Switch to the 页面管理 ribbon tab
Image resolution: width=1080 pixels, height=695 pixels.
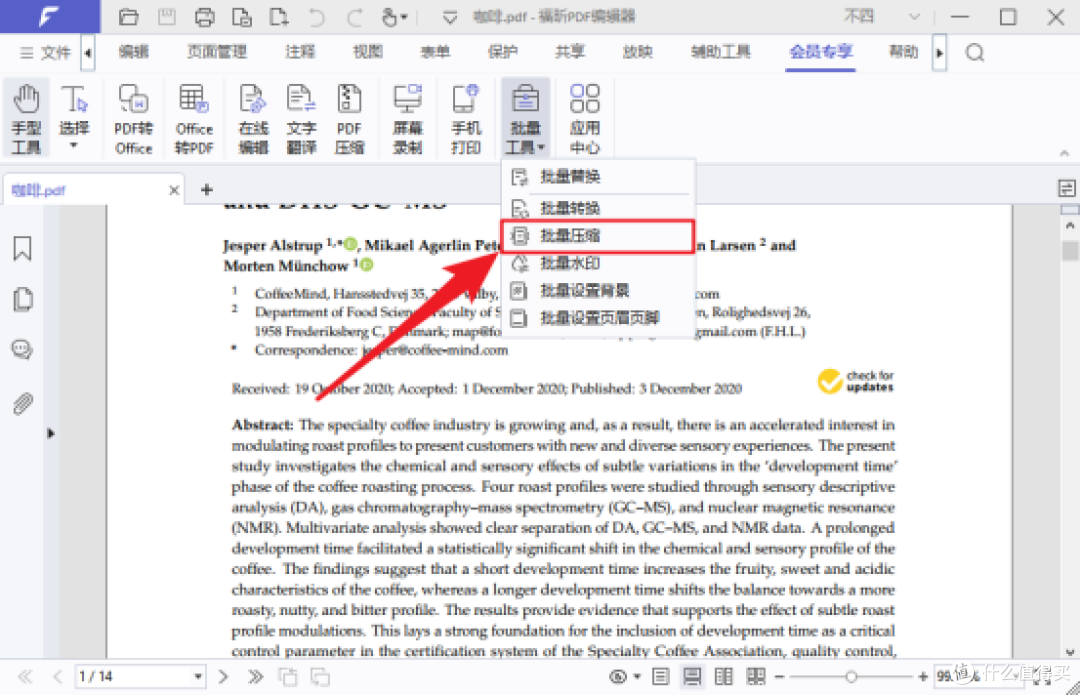[x=216, y=52]
